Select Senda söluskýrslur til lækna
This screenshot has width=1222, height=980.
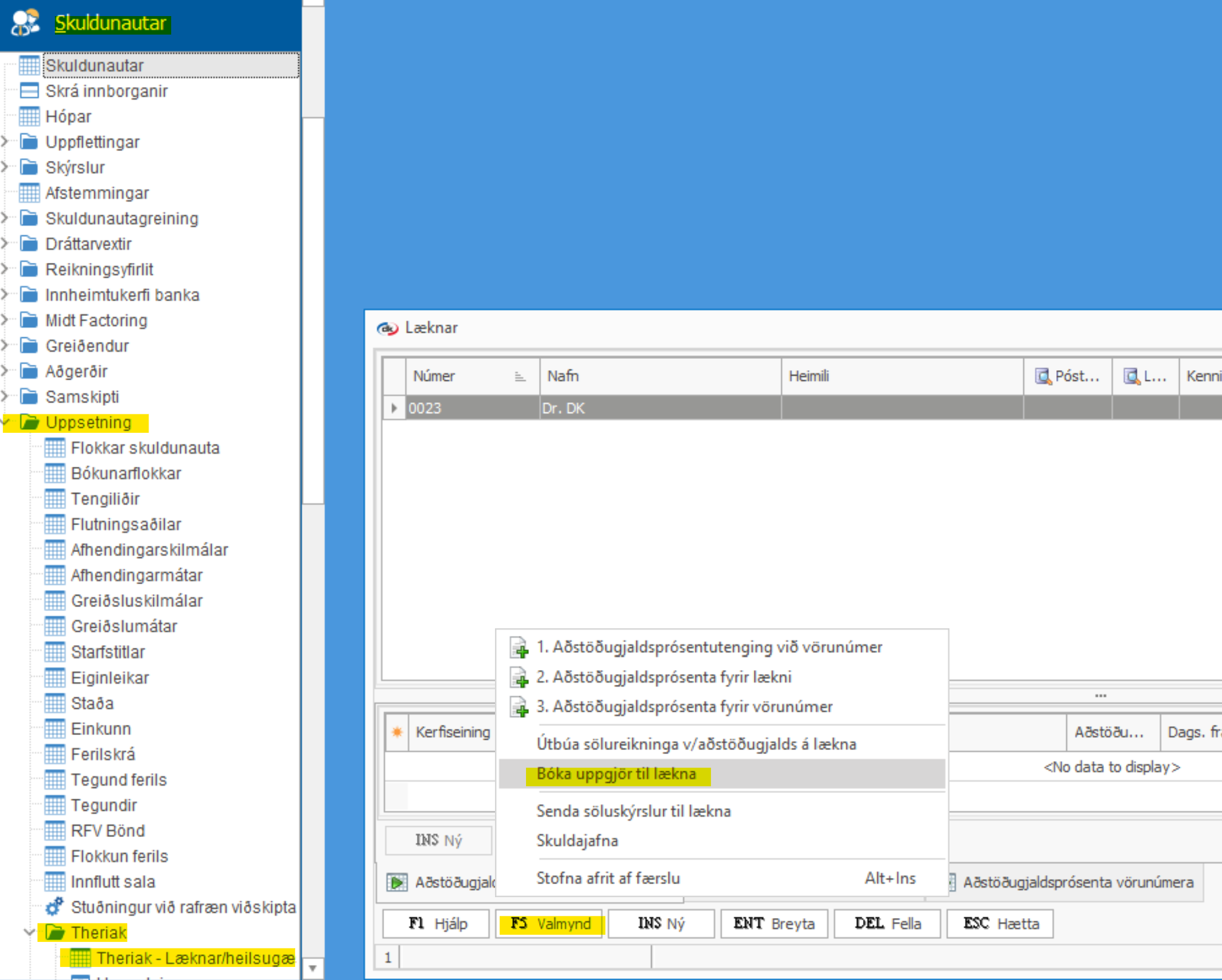tap(633, 811)
